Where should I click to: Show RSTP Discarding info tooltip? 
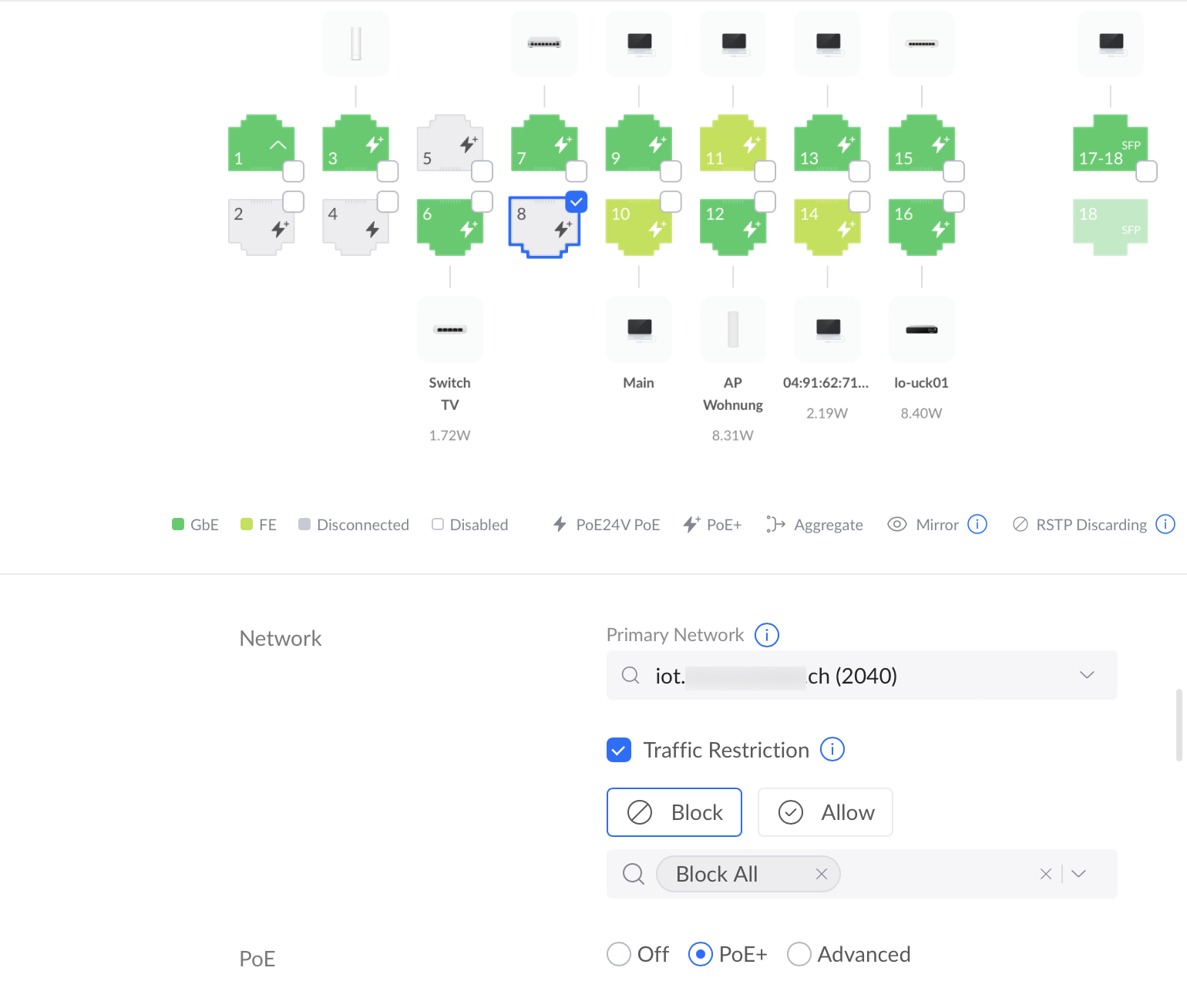[1165, 524]
